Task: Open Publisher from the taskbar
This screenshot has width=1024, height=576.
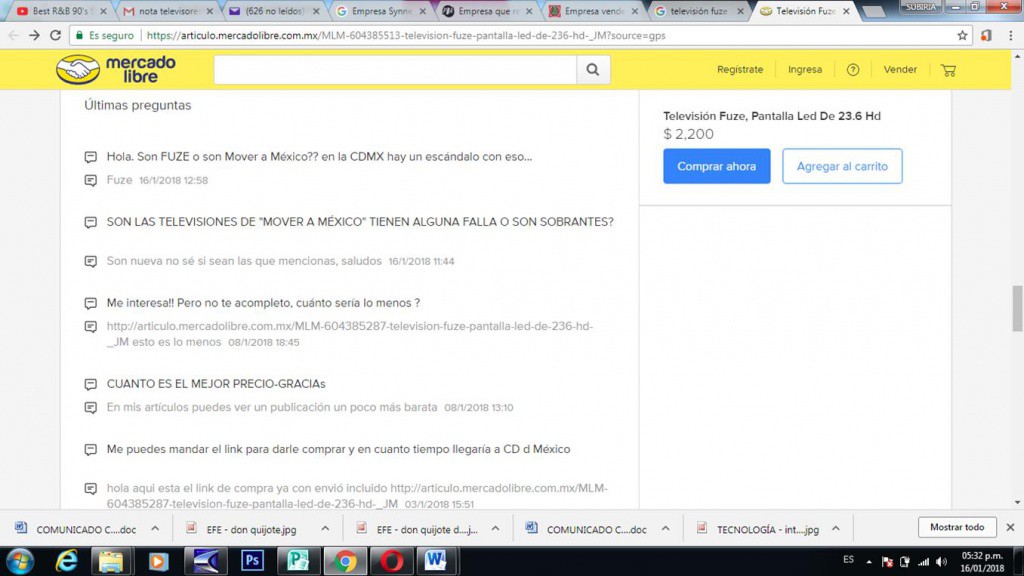Action: [298, 561]
